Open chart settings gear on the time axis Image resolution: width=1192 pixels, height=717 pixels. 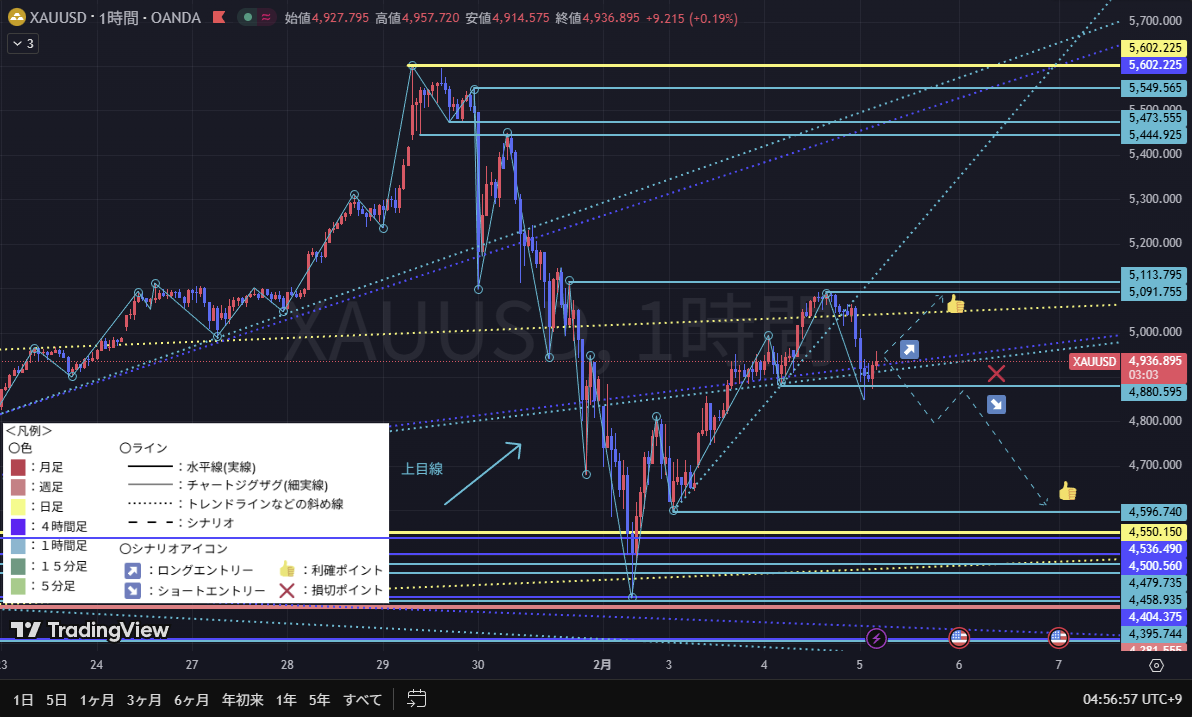[1156, 665]
